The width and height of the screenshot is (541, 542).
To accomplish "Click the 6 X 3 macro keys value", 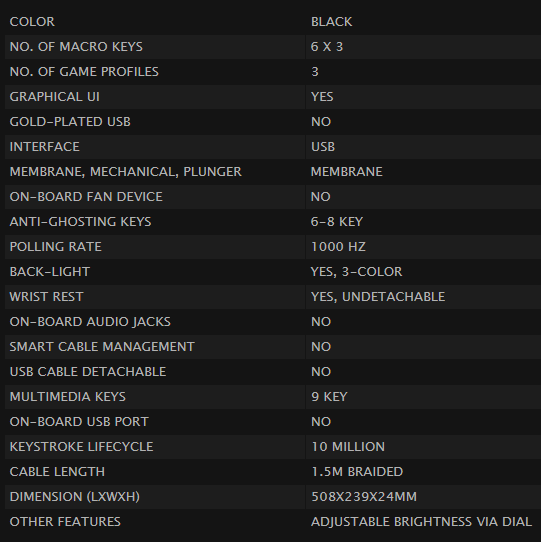I will point(327,47).
